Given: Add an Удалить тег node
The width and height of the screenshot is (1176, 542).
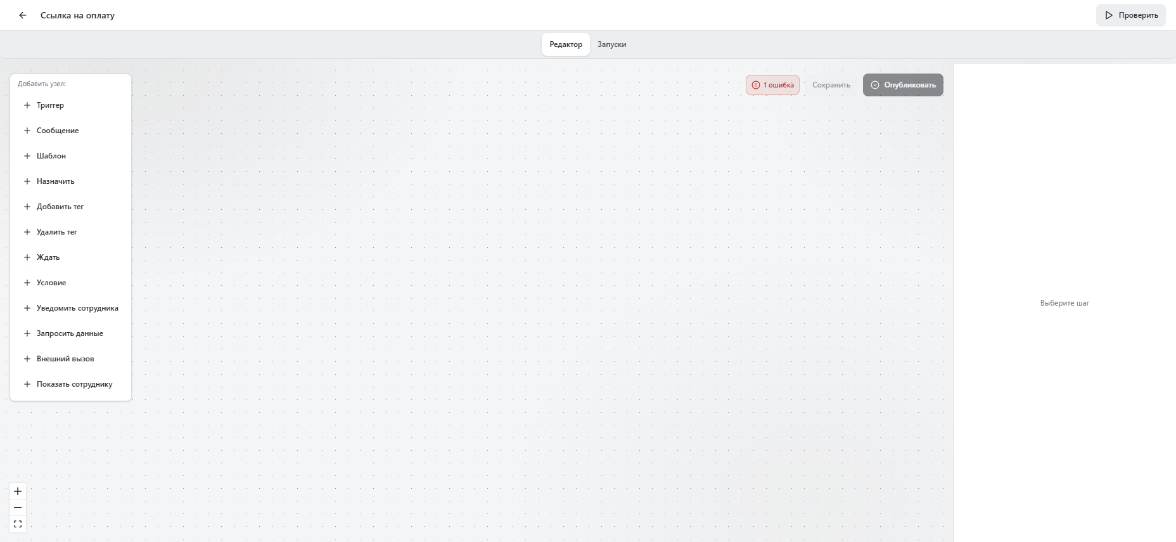Looking at the screenshot, I should click(70, 232).
